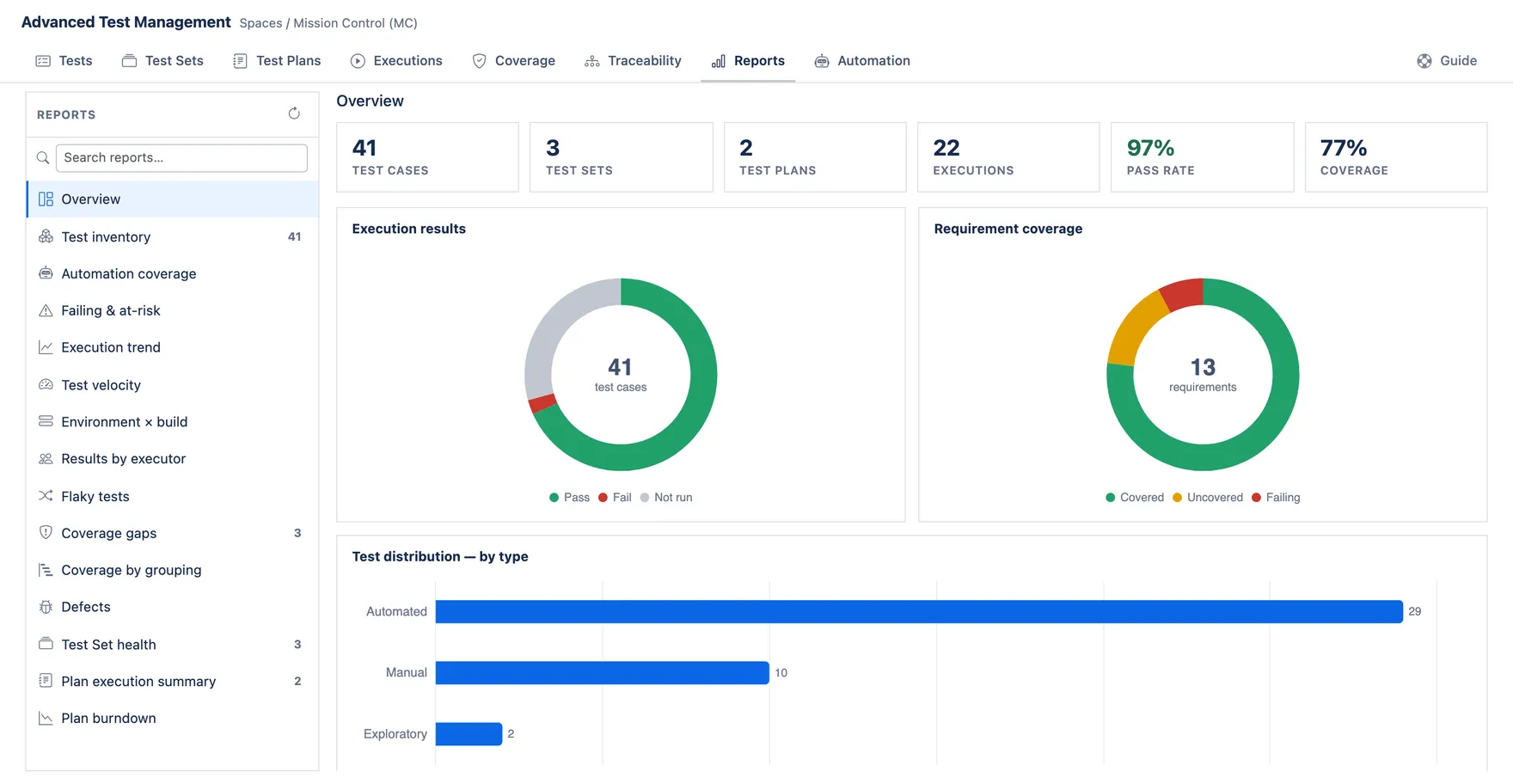Image resolution: width=1513 pixels, height=784 pixels.
Task: Open the Test velocity report
Action: click(x=173, y=385)
